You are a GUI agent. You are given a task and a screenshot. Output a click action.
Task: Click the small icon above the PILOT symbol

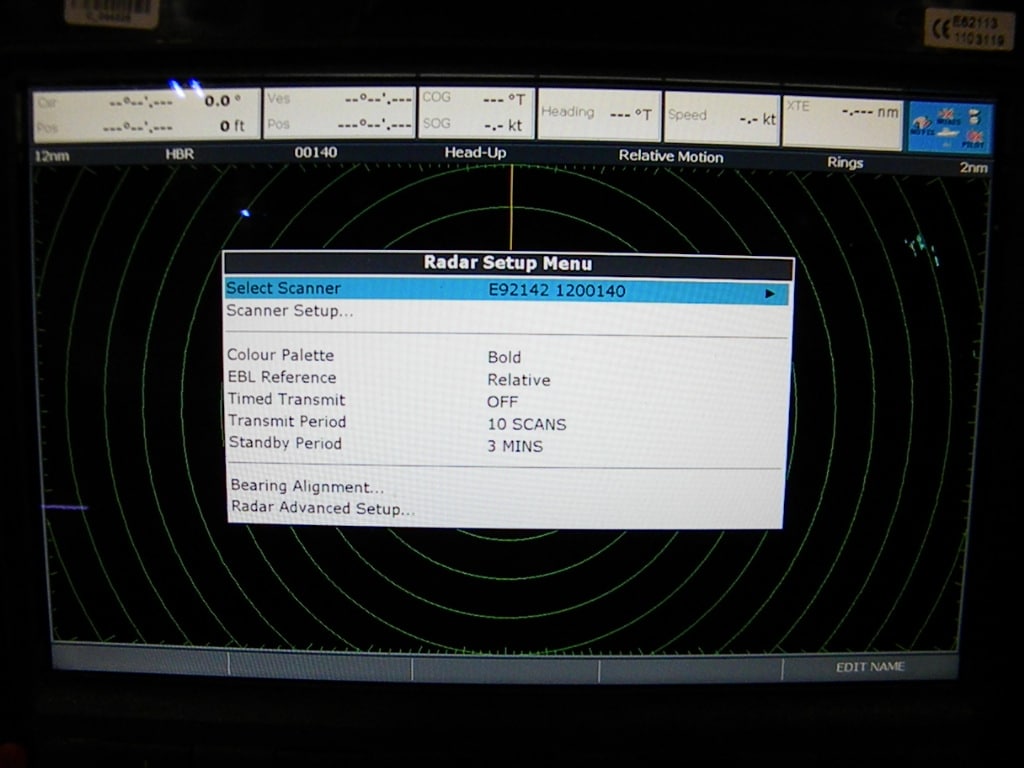tap(973, 114)
